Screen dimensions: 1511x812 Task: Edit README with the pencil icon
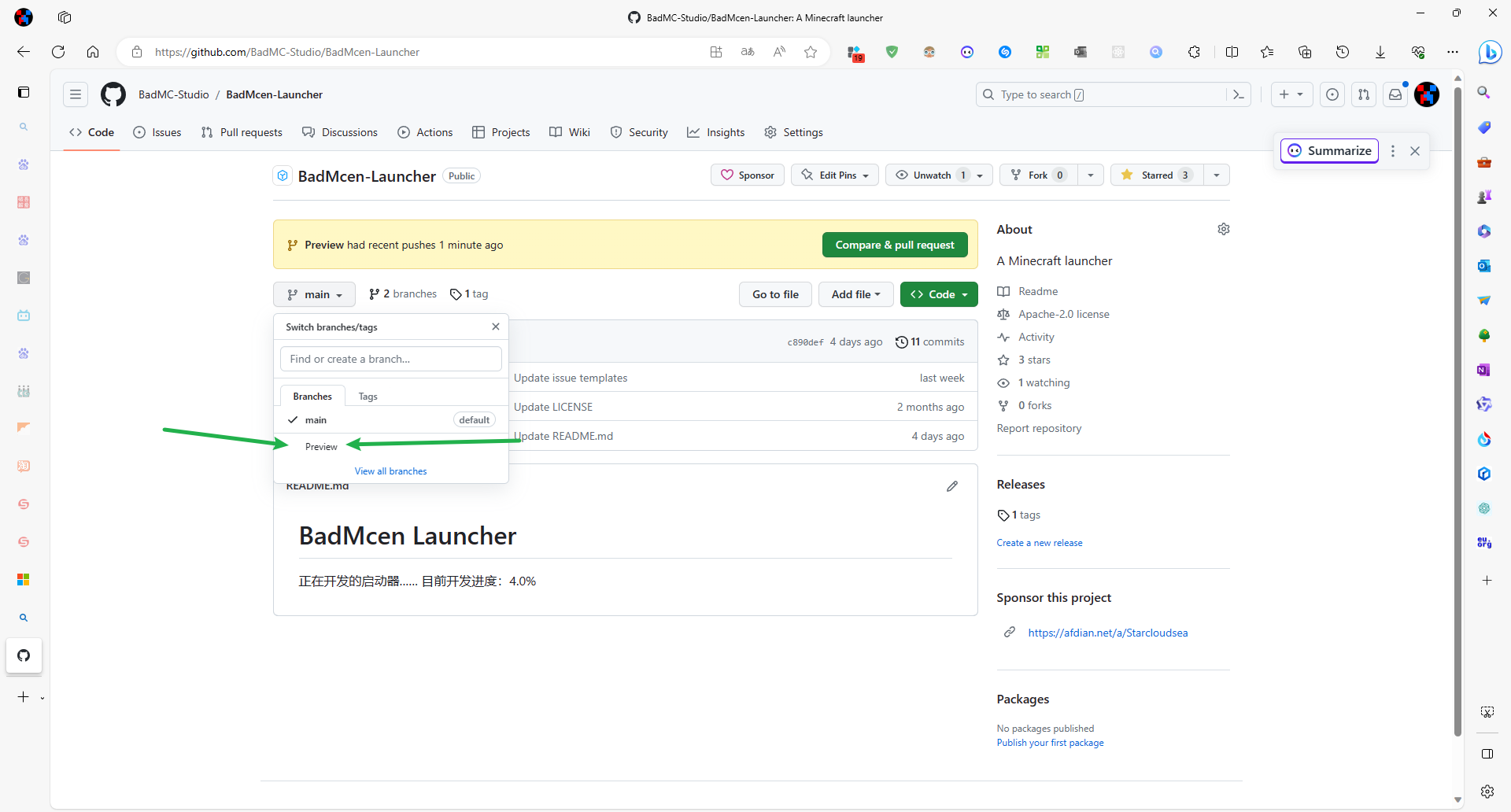(x=952, y=486)
